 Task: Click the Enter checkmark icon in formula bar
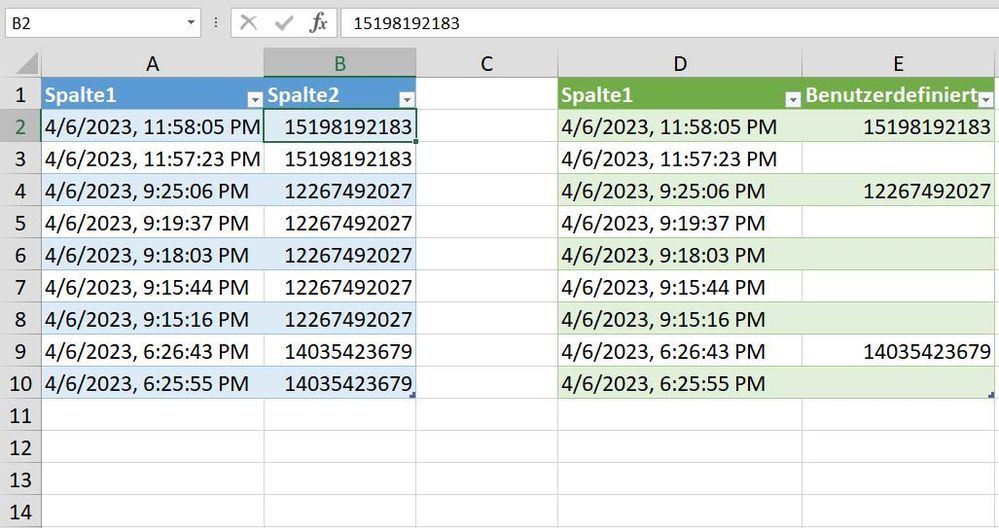pyautogui.click(x=284, y=23)
